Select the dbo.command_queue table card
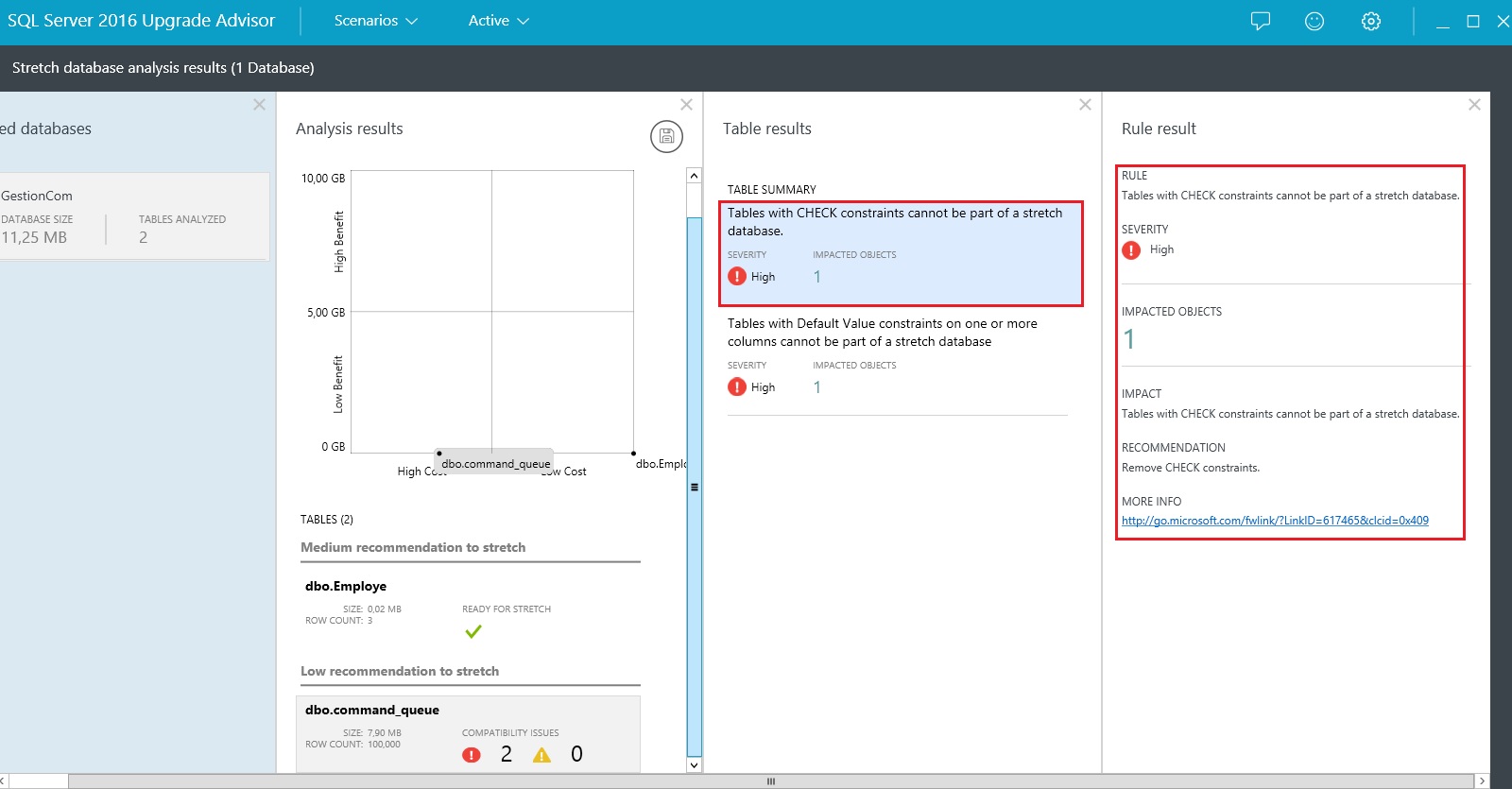The image size is (1512, 789). pos(469,734)
